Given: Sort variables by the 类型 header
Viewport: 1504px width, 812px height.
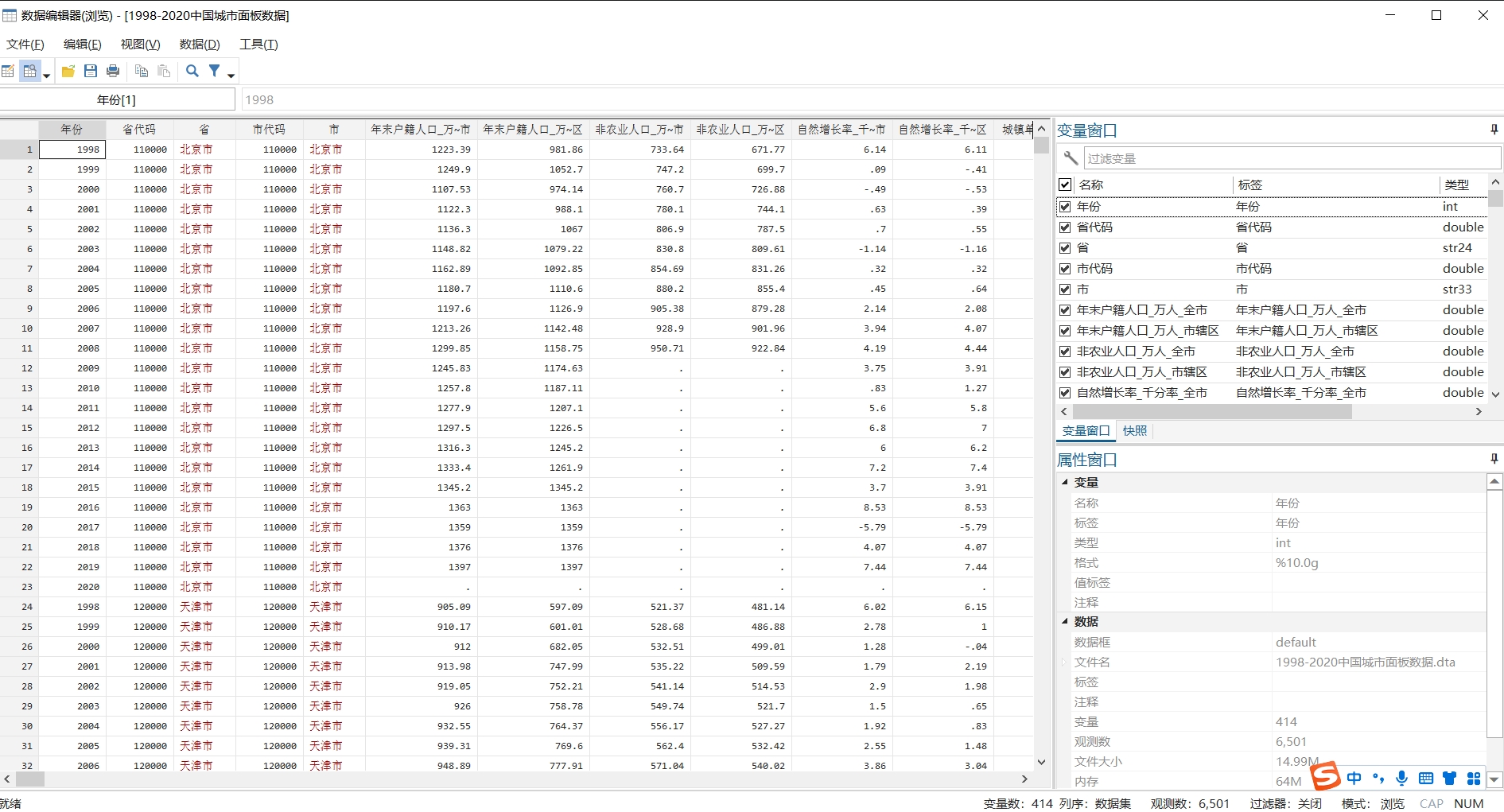Looking at the screenshot, I should [x=1463, y=185].
